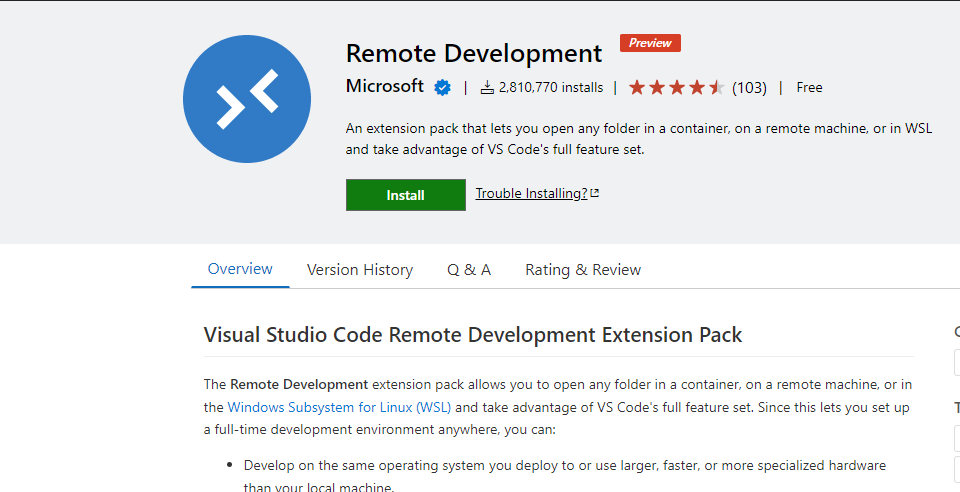Click the five-star rating display
This screenshot has height=492, width=960.
(x=677, y=88)
